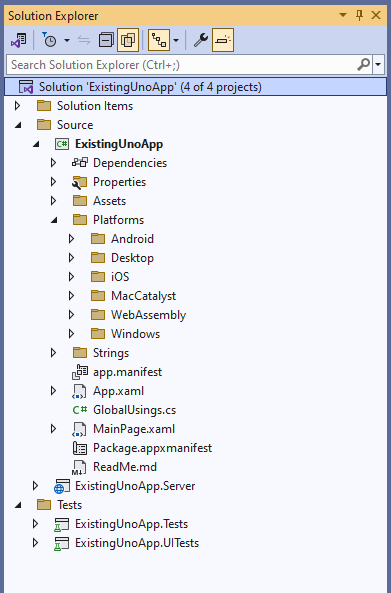391x593 pixels.
Task: Expand MainPage.xaml node
Action: pyautogui.click(x=53, y=429)
